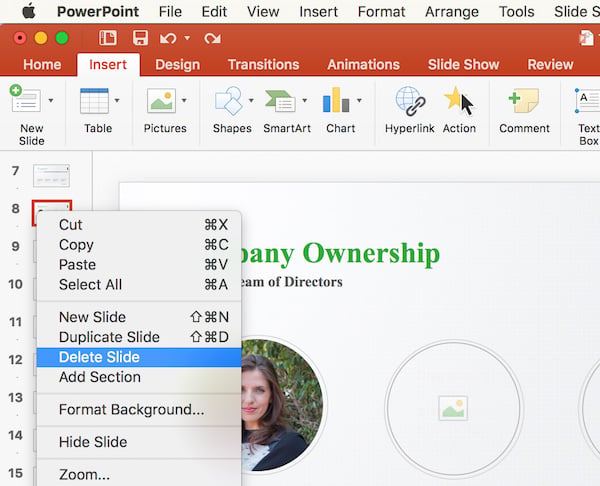Open the Shapes dropdown arrow
This screenshot has width=600, height=486.
[251, 100]
